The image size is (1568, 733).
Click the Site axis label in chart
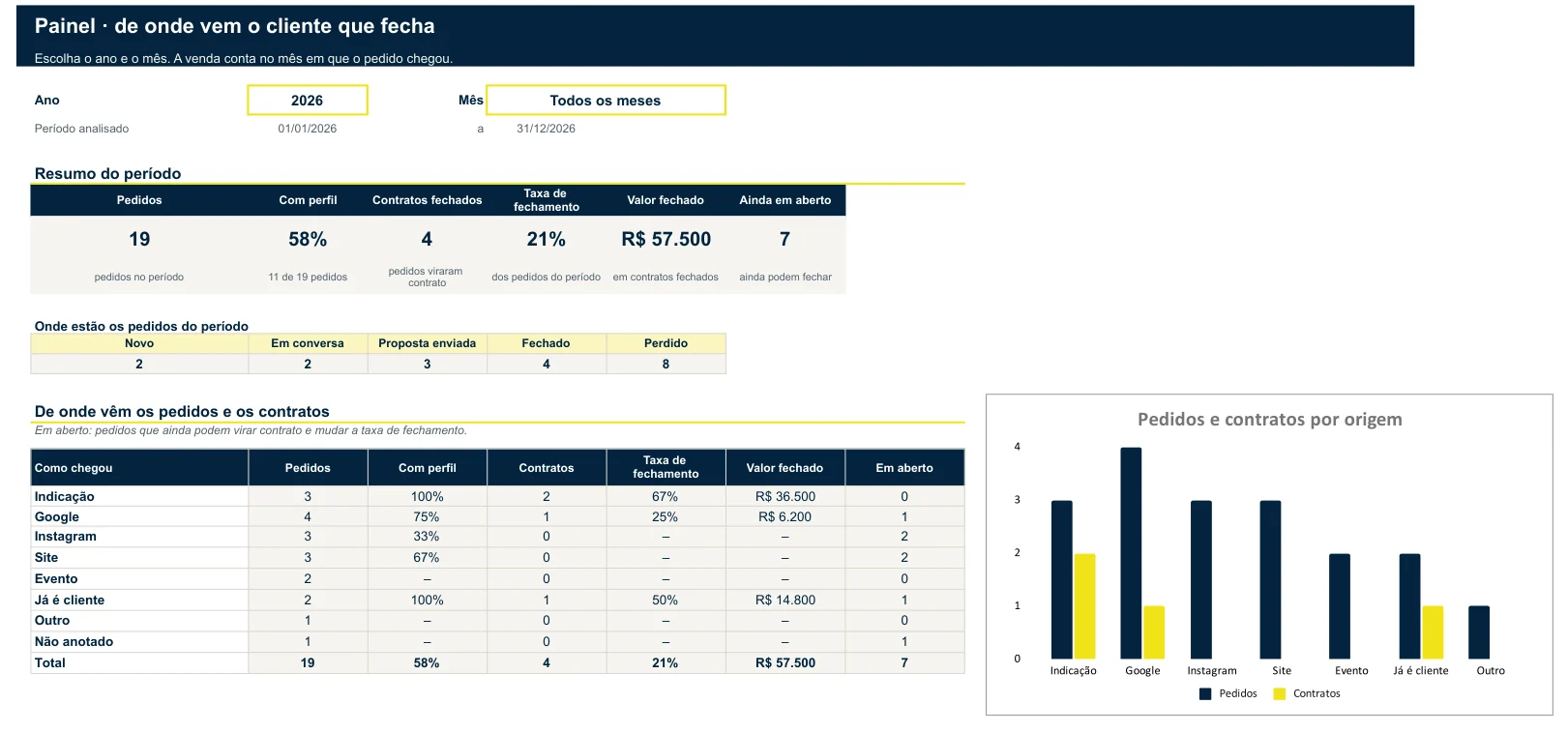[x=1282, y=671]
